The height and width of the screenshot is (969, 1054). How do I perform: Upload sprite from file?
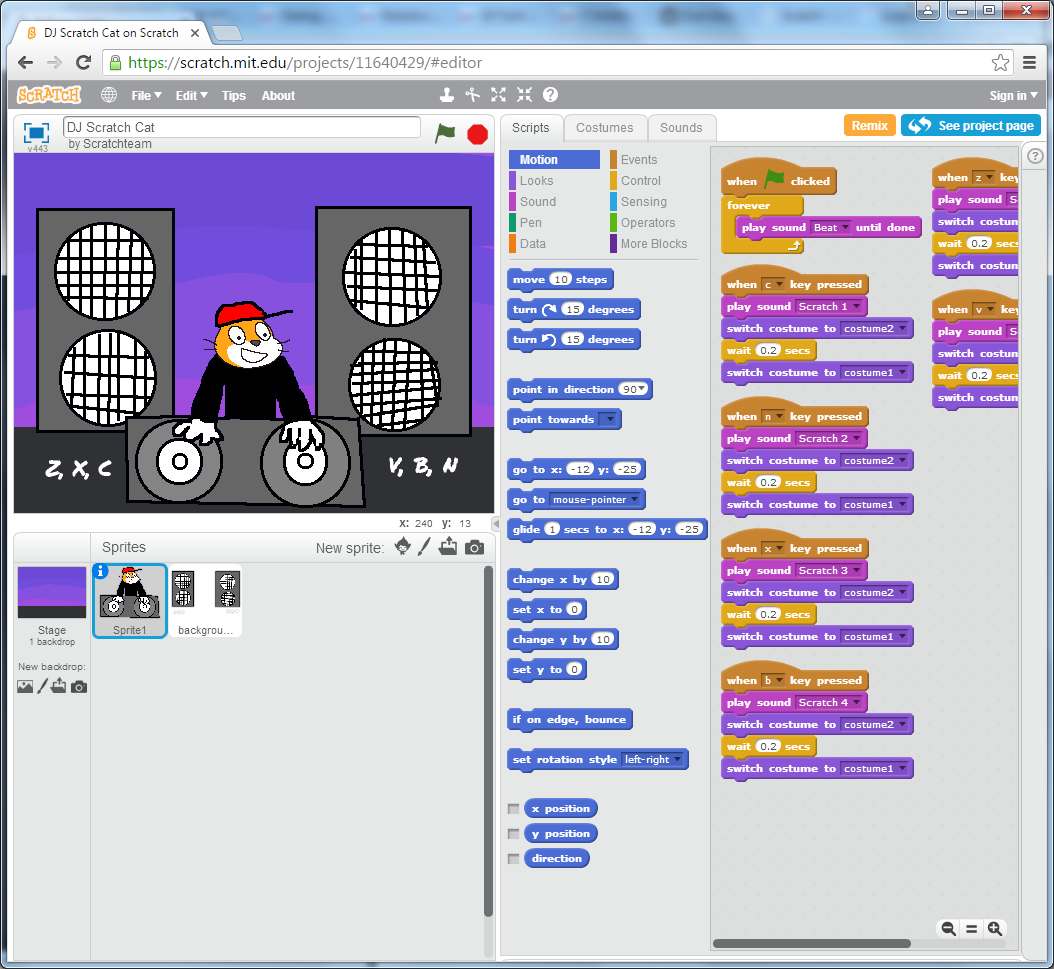click(448, 546)
